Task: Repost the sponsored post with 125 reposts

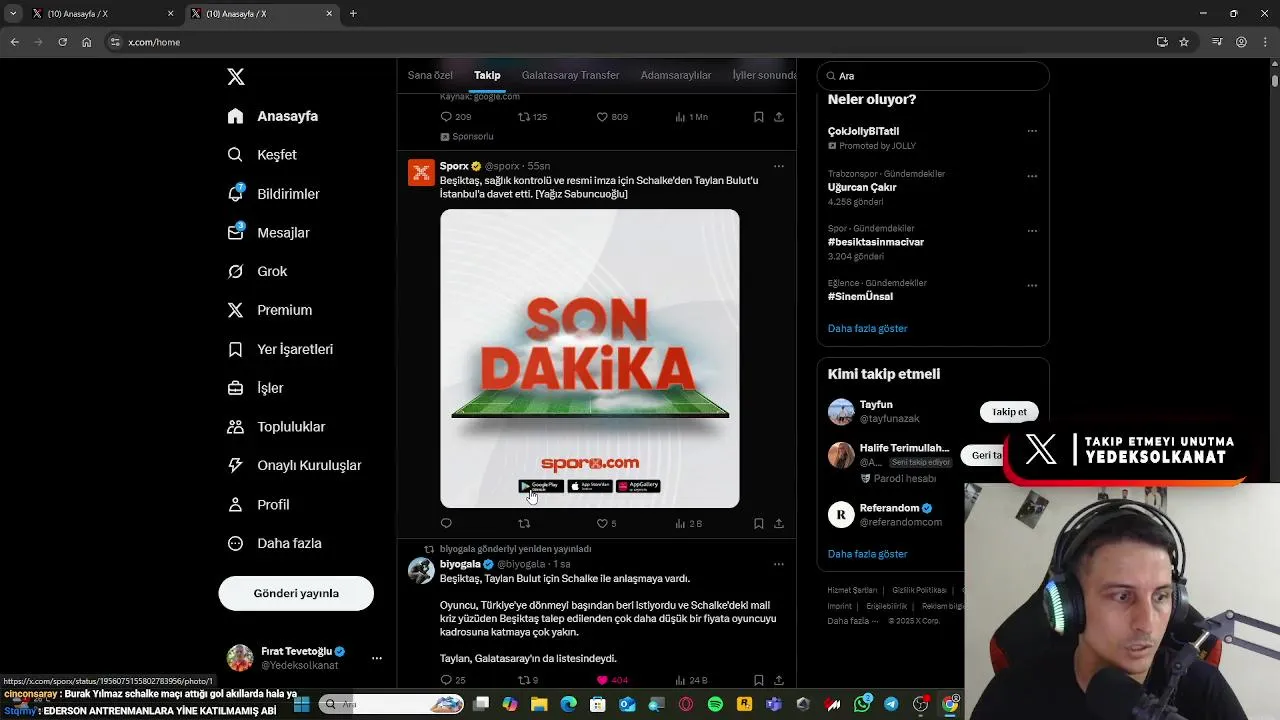Action: 532,117
